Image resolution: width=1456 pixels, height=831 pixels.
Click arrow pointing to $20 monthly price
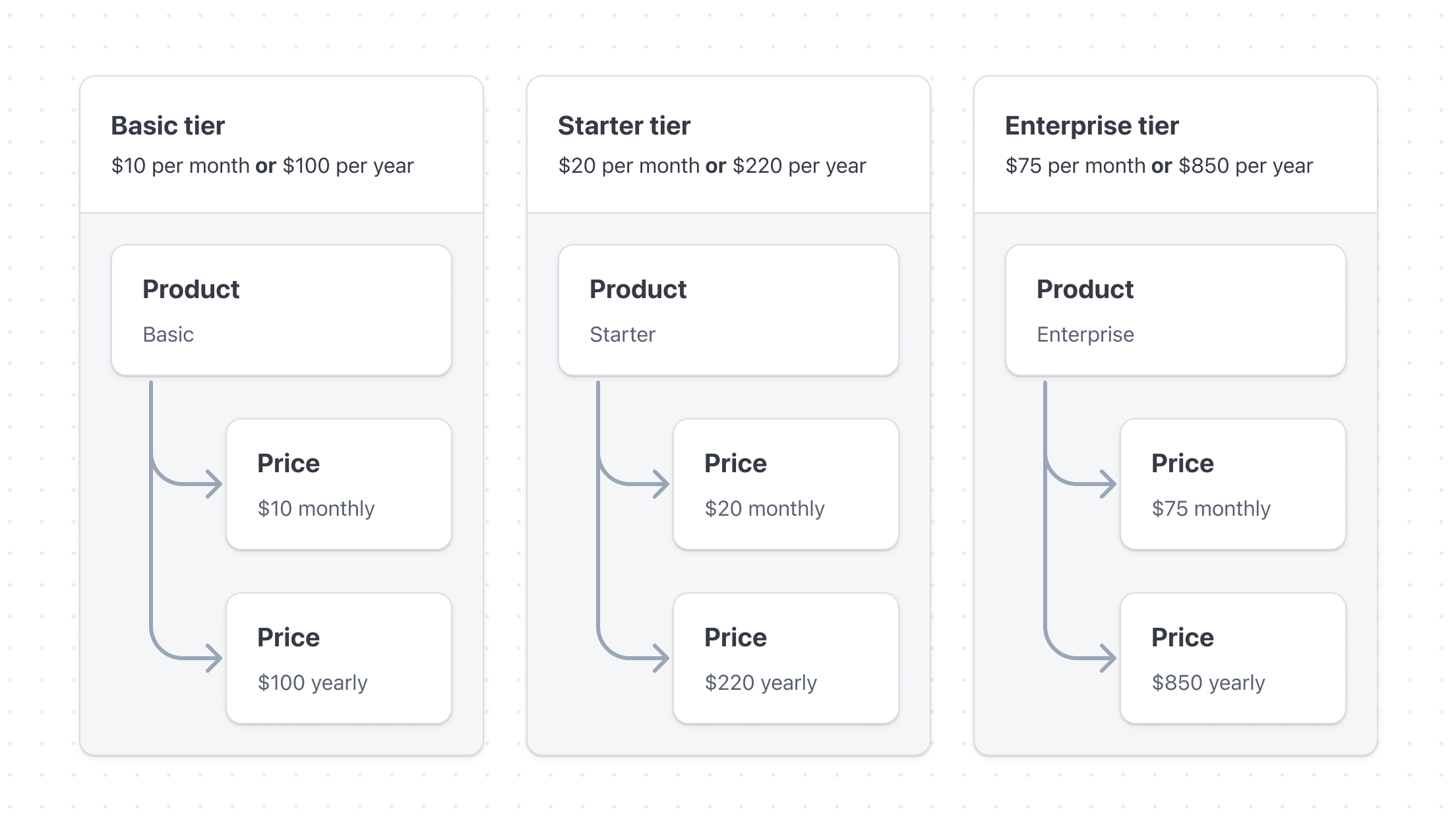(x=659, y=484)
